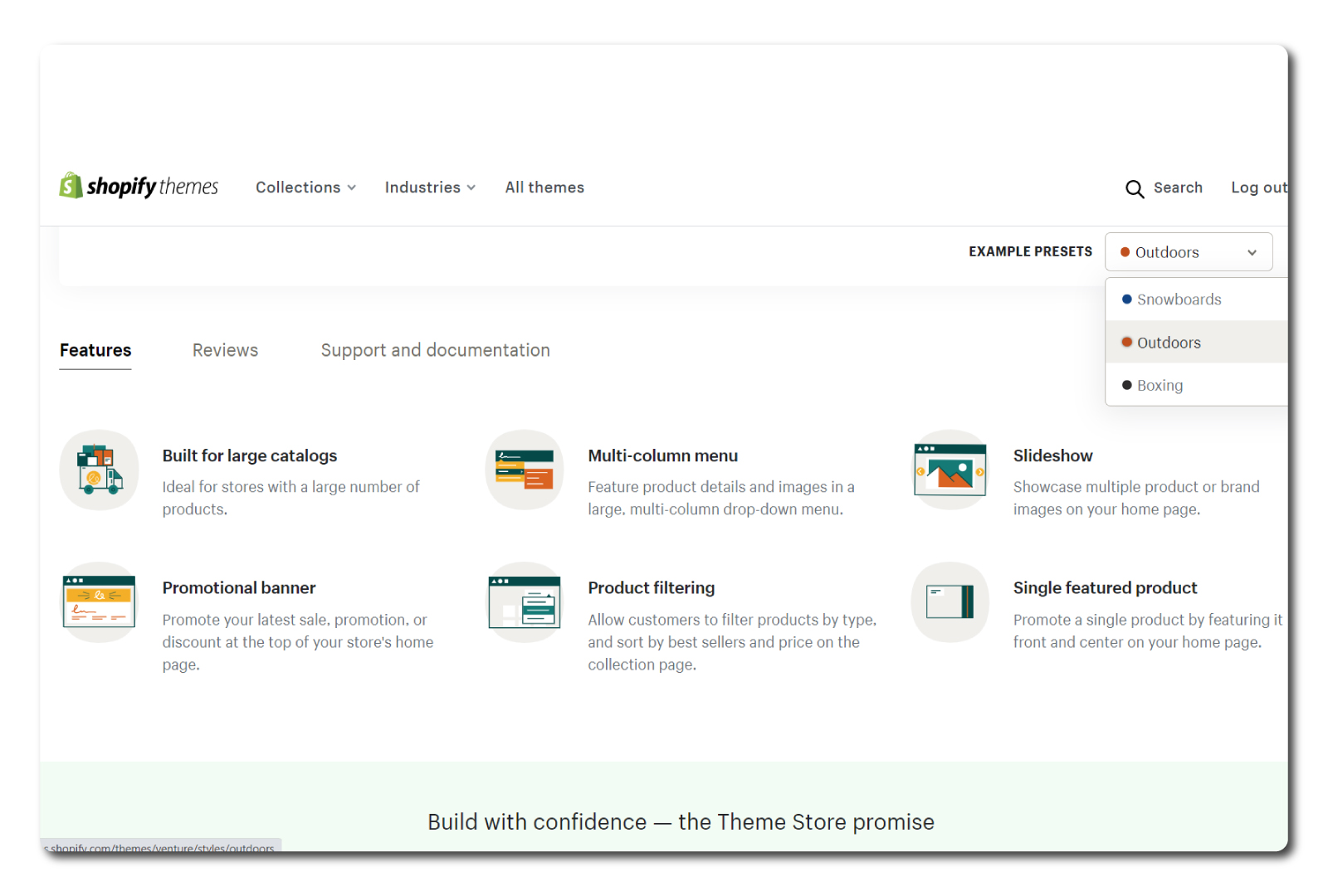Viewport: 1328px width, 896px height.
Task: Click the Multi-column menu feature icon
Action: pos(525,470)
